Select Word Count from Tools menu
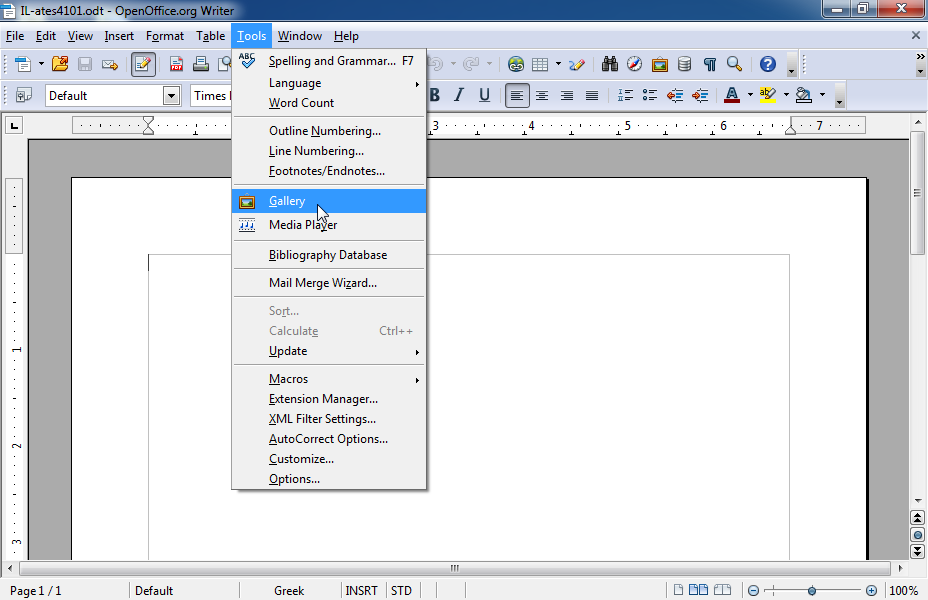This screenshot has height=600, width=928. pos(329,103)
